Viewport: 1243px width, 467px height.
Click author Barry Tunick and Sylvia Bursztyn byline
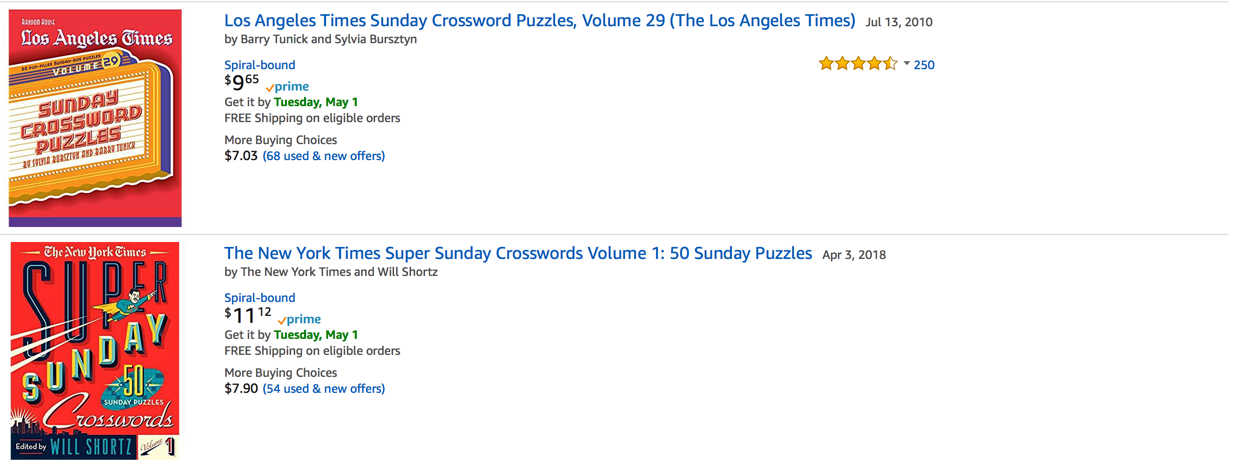click(x=320, y=40)
